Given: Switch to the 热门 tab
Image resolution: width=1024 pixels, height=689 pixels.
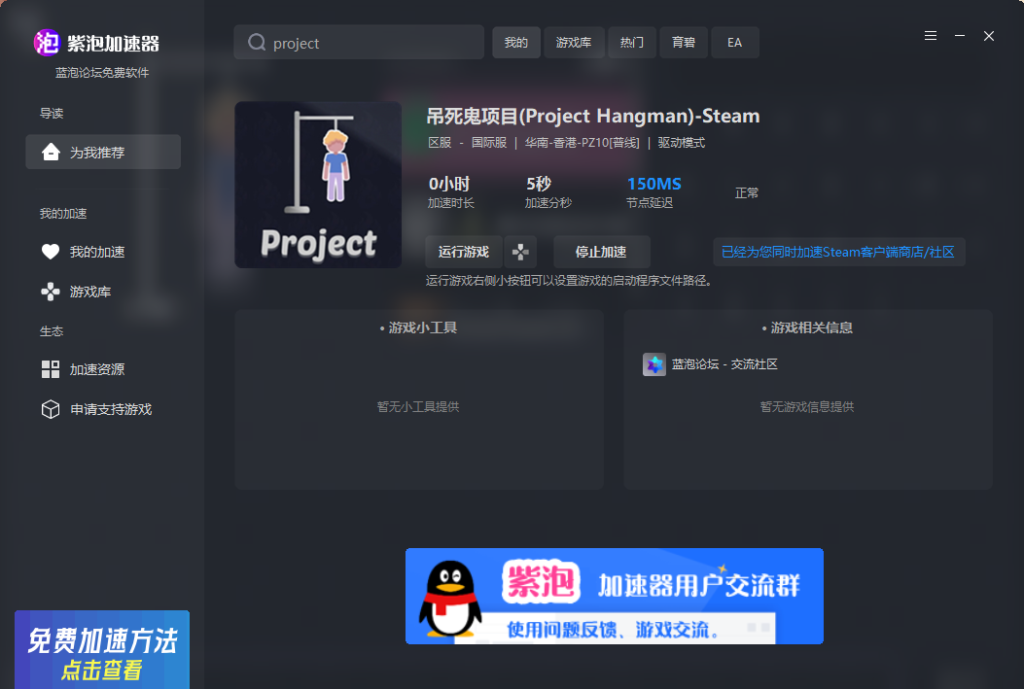Looking at the screenshot, I should [632, 42].
